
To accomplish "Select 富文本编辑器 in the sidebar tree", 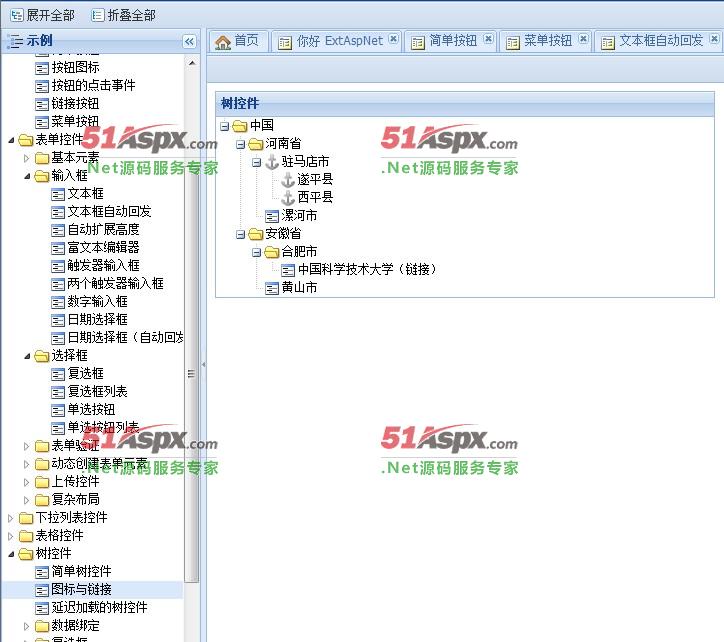I will pyautogui.click(x=103, y=248).
